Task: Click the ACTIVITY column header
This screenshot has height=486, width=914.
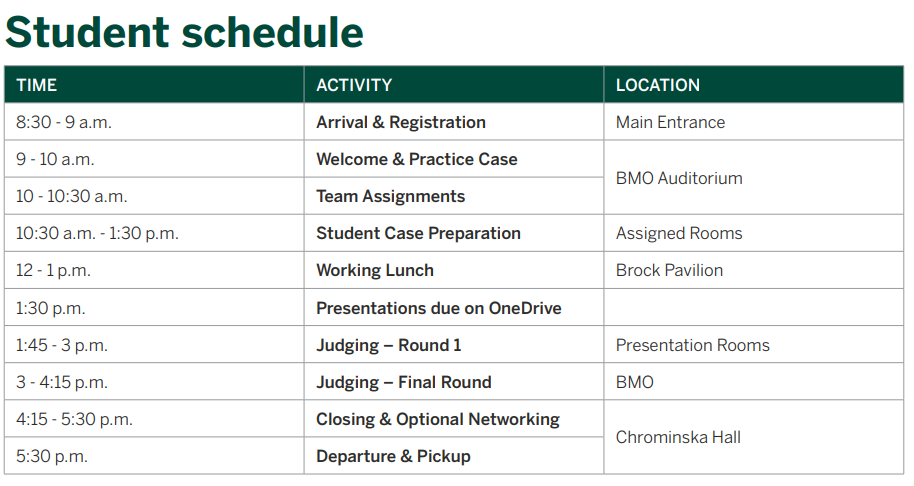Action: [x=354, y=85]
